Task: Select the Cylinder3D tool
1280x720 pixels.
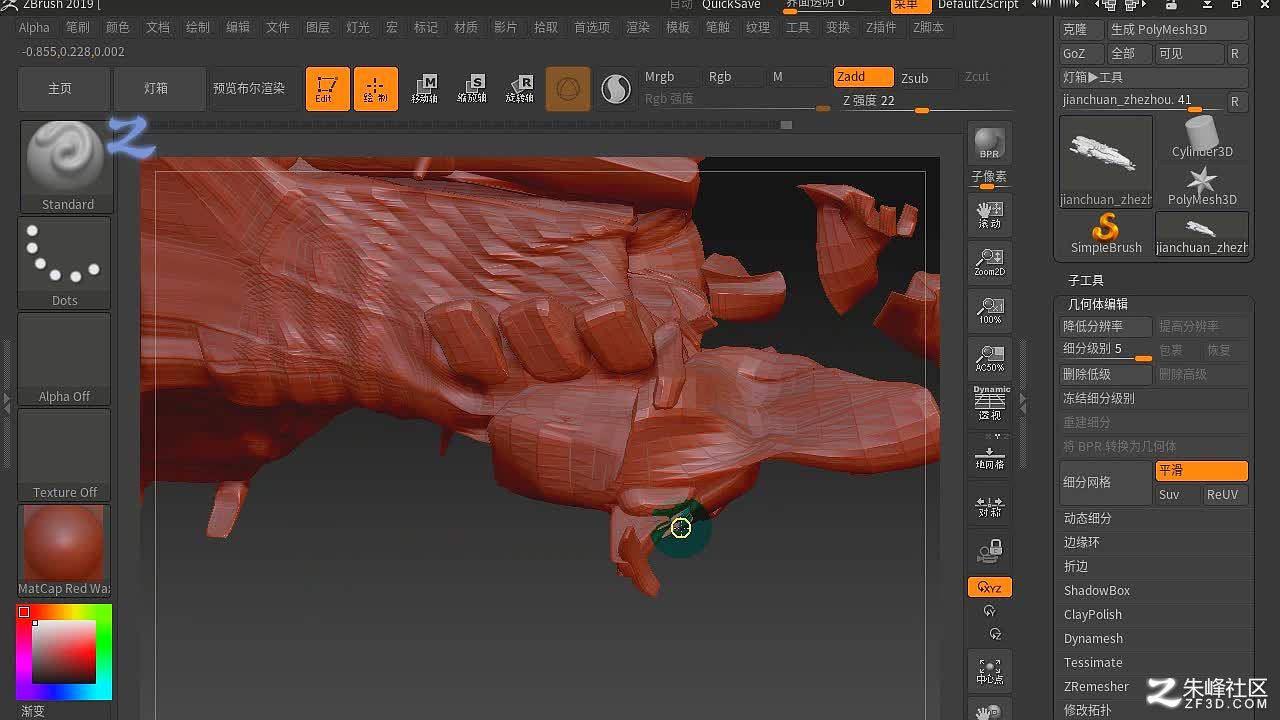Action: [x=1201, y=137]
